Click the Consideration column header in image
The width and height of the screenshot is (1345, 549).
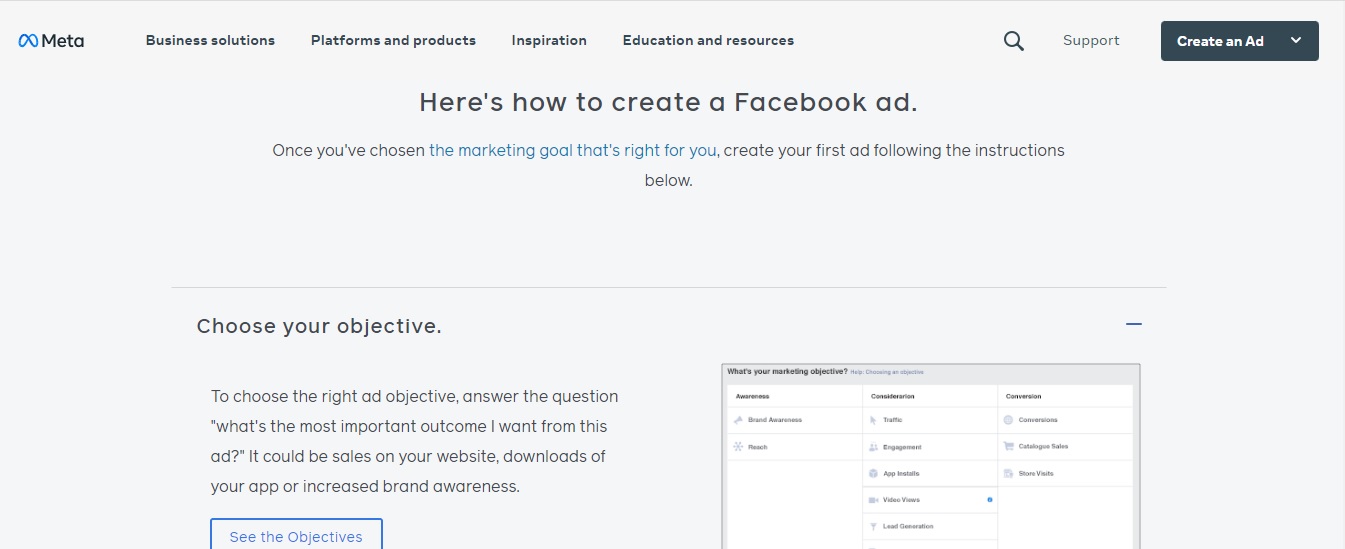pyautogui.click(x=893, y=396)
